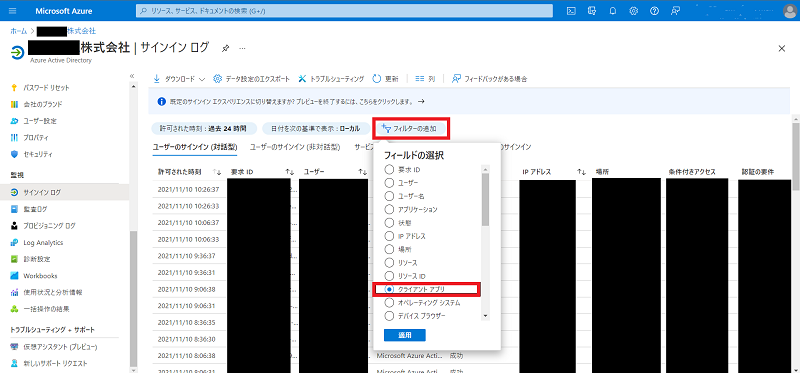Click the ユーザー設定 icon
Screen dimensions: 800x373
point(14,121)
